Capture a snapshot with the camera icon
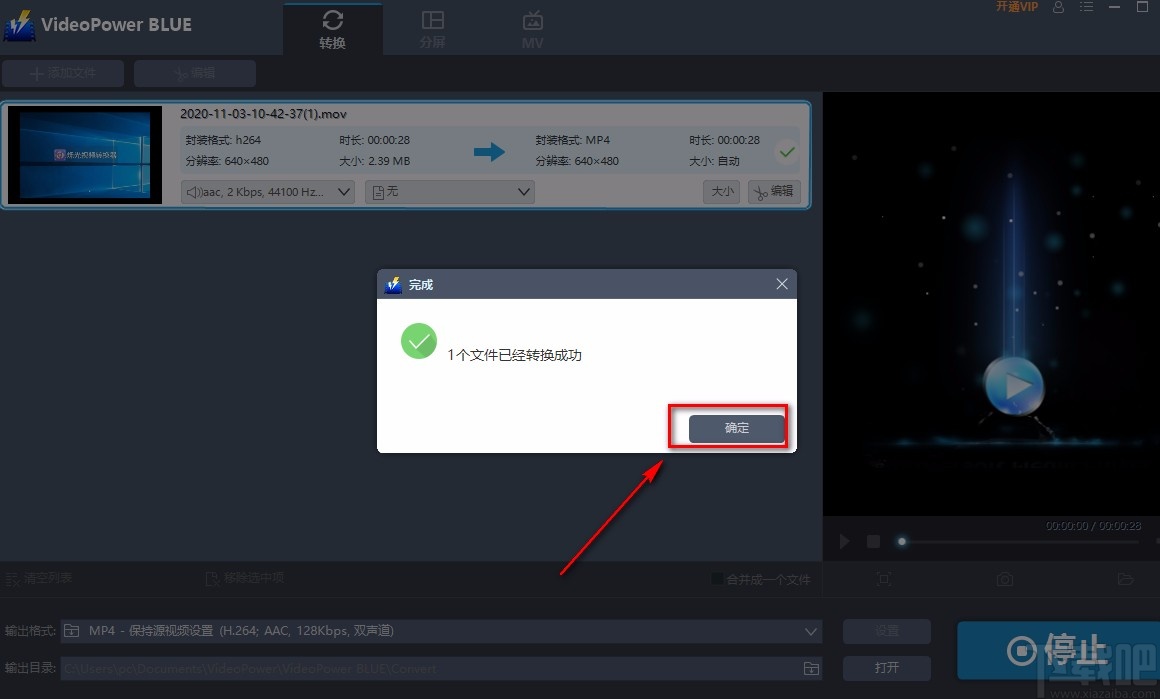Screen dimensions: 1160x699 coord(1004,578)
